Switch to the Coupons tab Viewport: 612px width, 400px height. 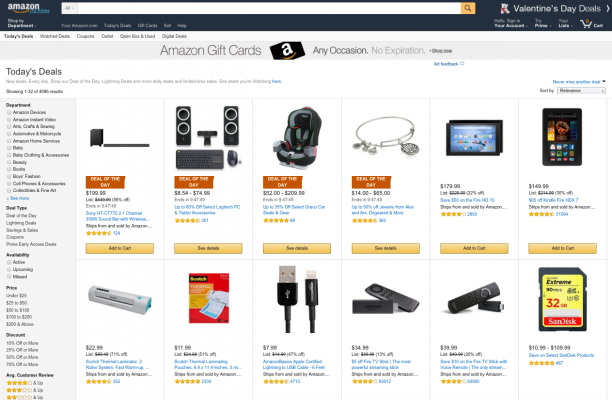(x=85, y=36)
